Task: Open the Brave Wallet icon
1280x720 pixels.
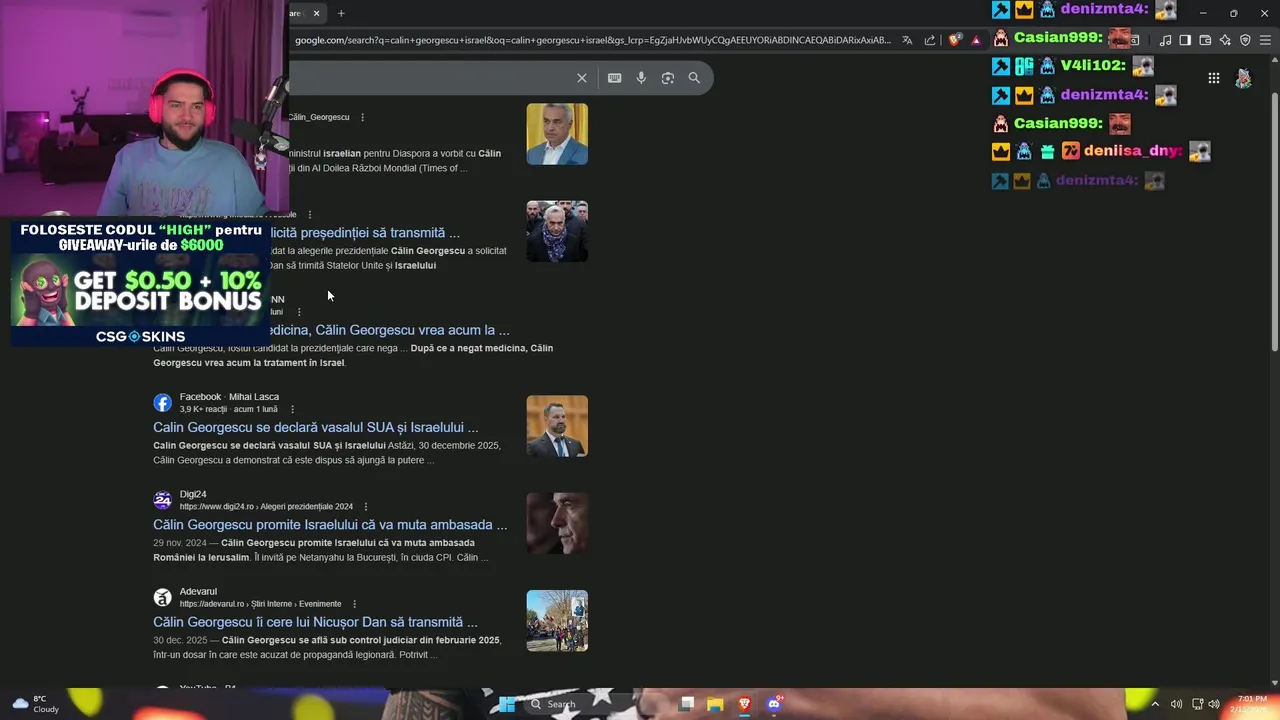Action: click(1205, 40)
